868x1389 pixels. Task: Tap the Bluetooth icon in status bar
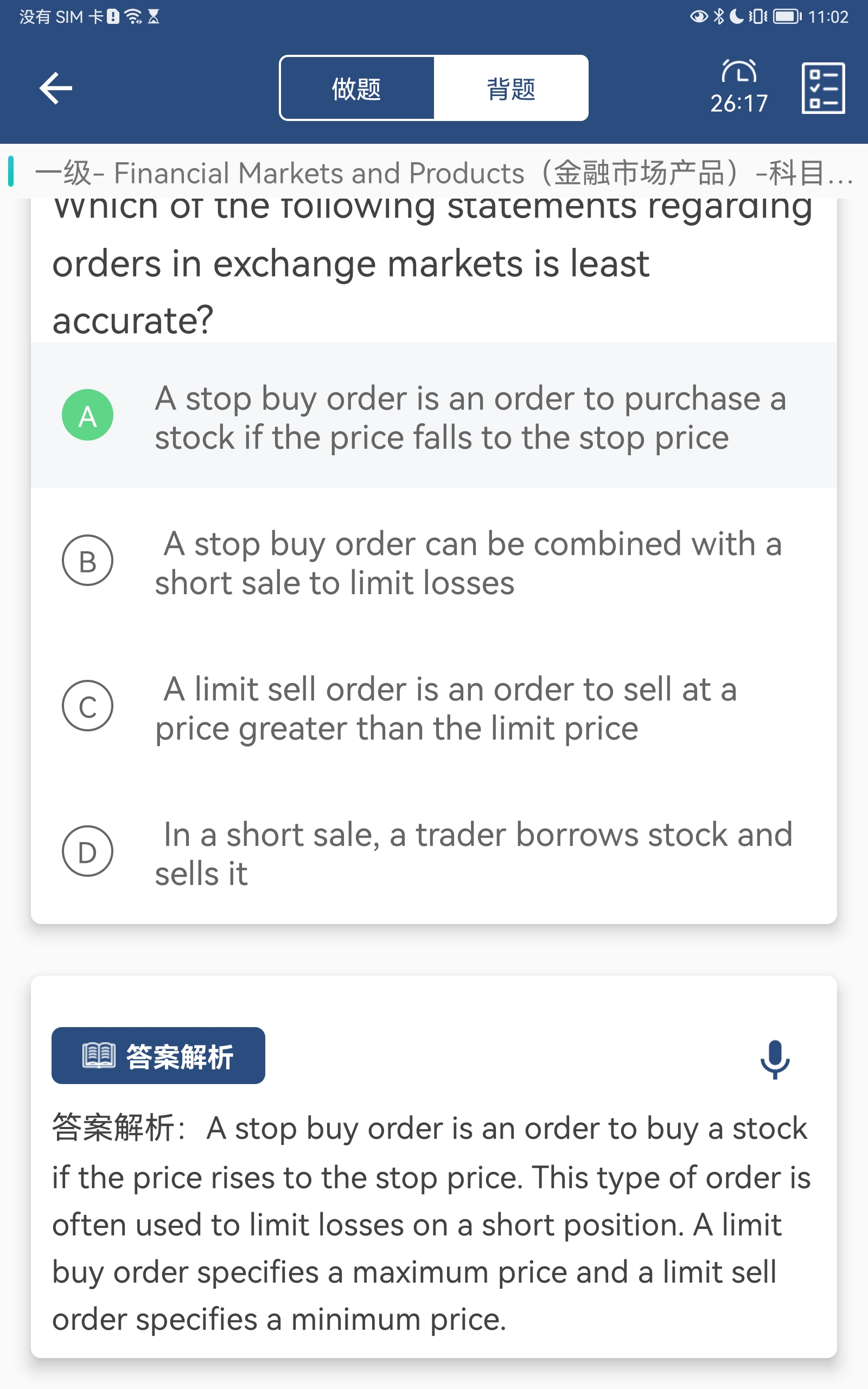(718, 17)
